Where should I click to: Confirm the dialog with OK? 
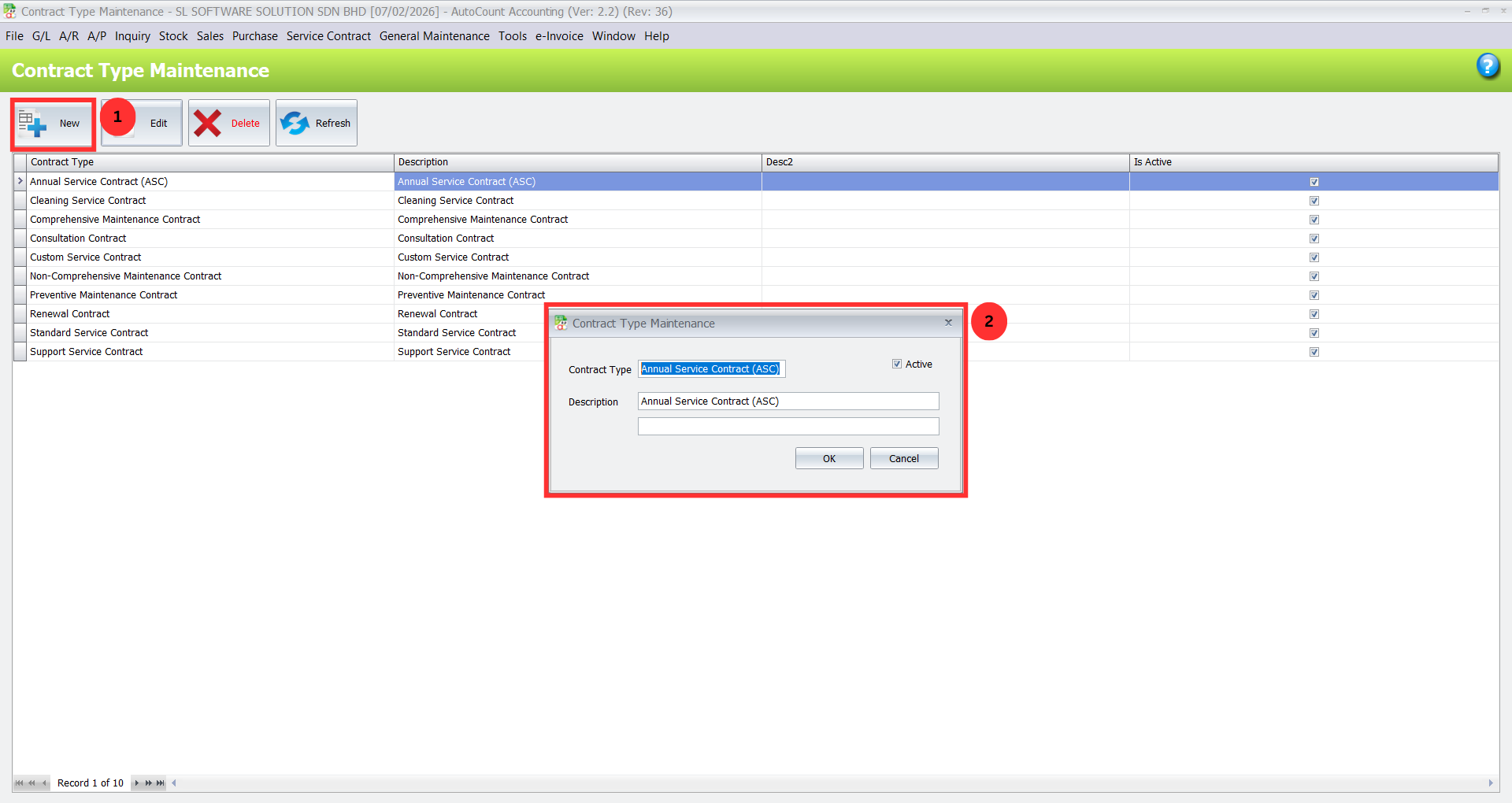[x=828, y=458]
